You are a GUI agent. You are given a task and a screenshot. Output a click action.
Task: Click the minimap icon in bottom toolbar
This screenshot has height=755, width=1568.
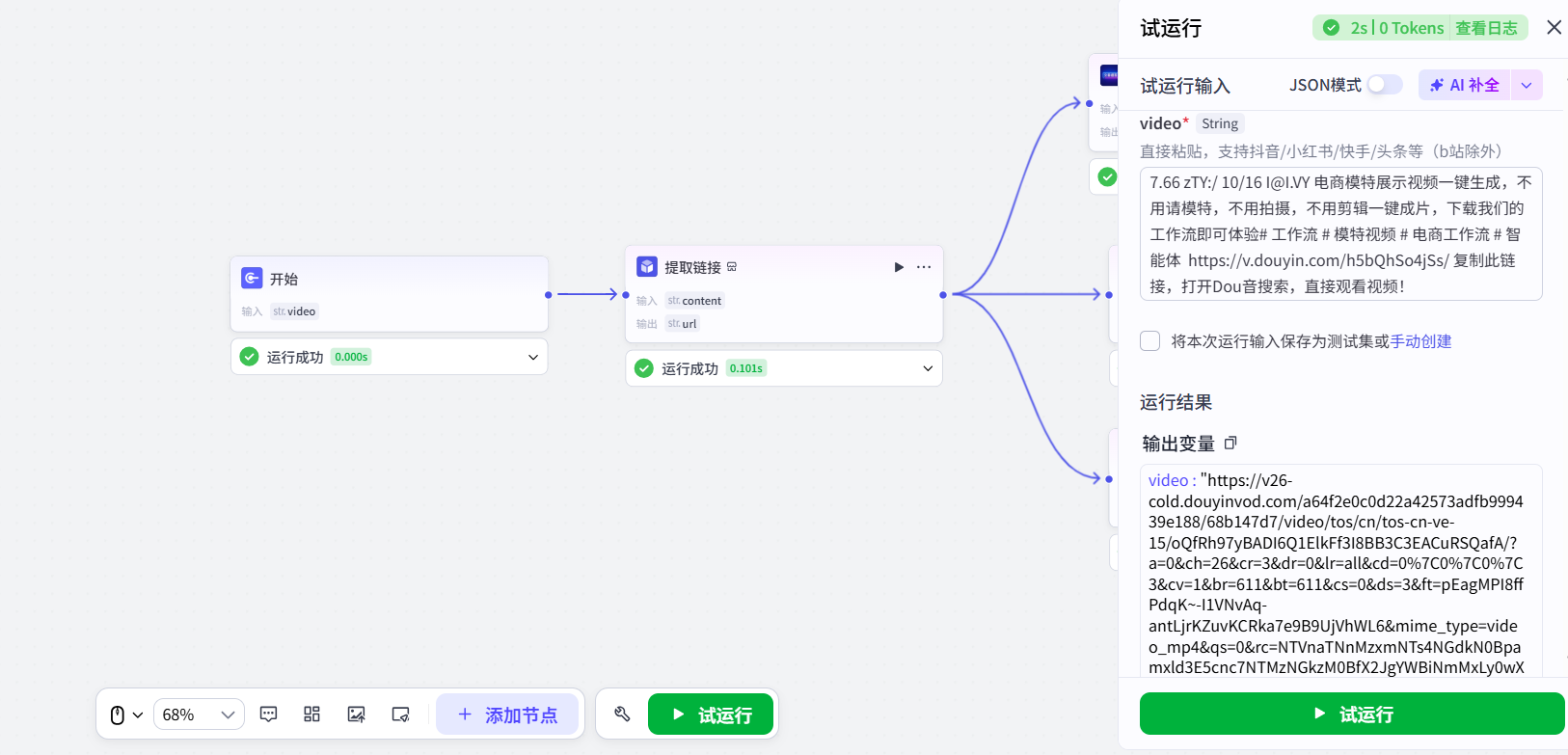[x=400, y=715]
